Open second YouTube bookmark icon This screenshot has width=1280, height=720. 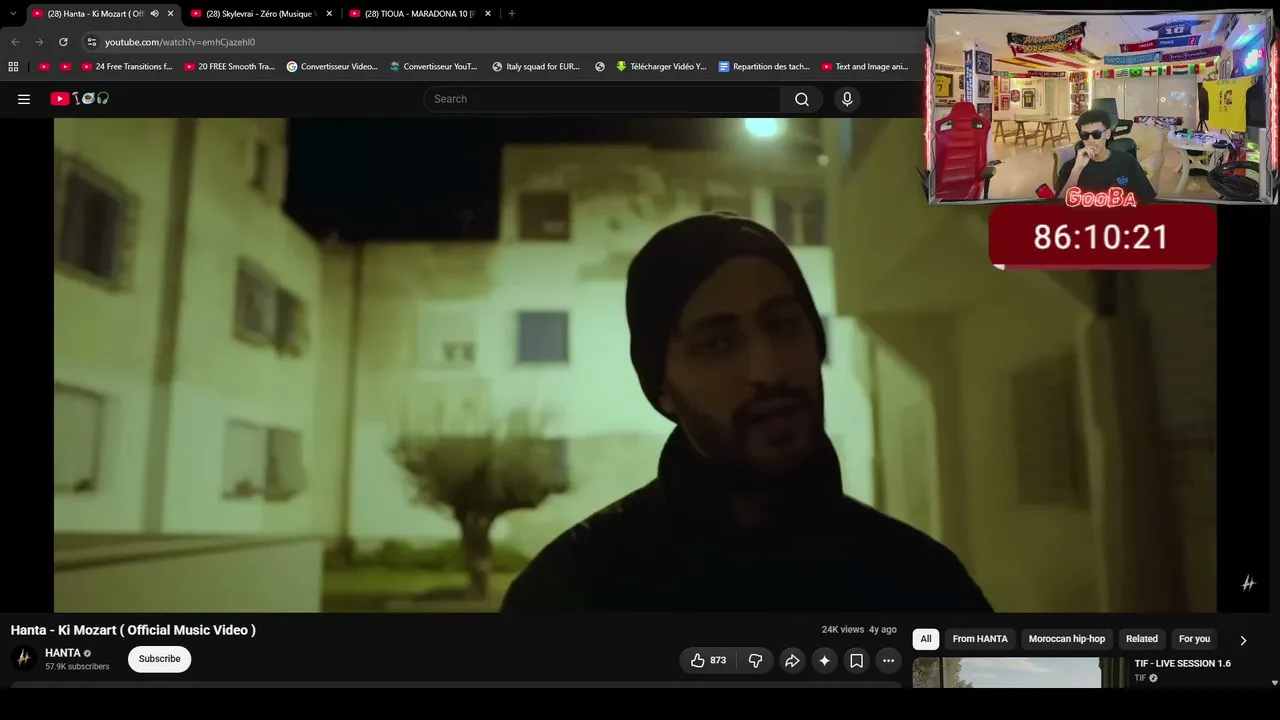pos(66,67)
